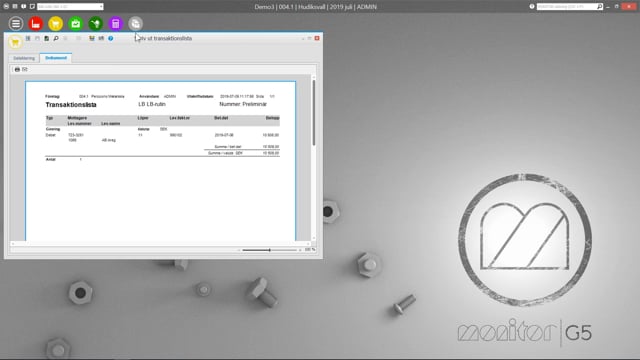640x360 pixels.
Task: Click the 'Antal' label at report bottom
Action: point(51,160)
